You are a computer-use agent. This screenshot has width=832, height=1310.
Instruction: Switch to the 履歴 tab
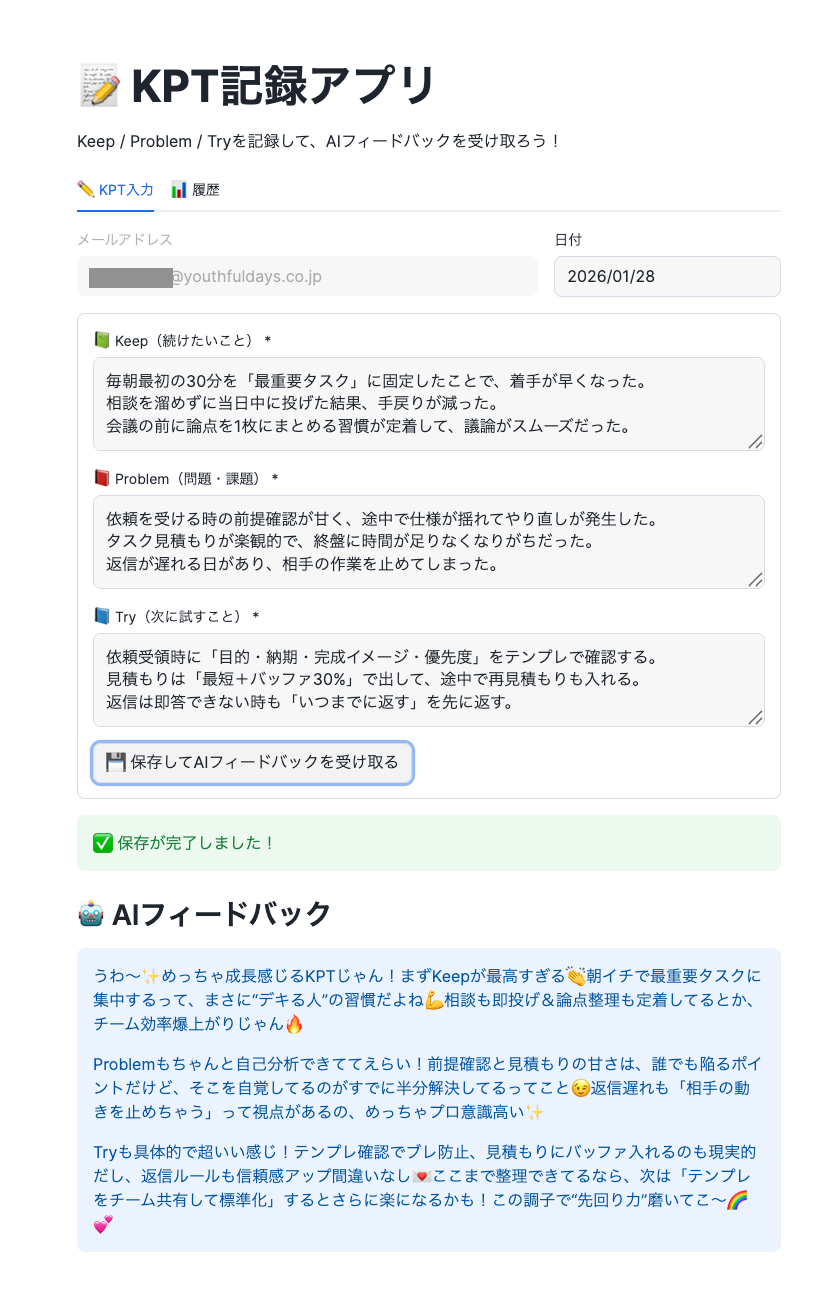pyautogui.click(x=195, y=190)
